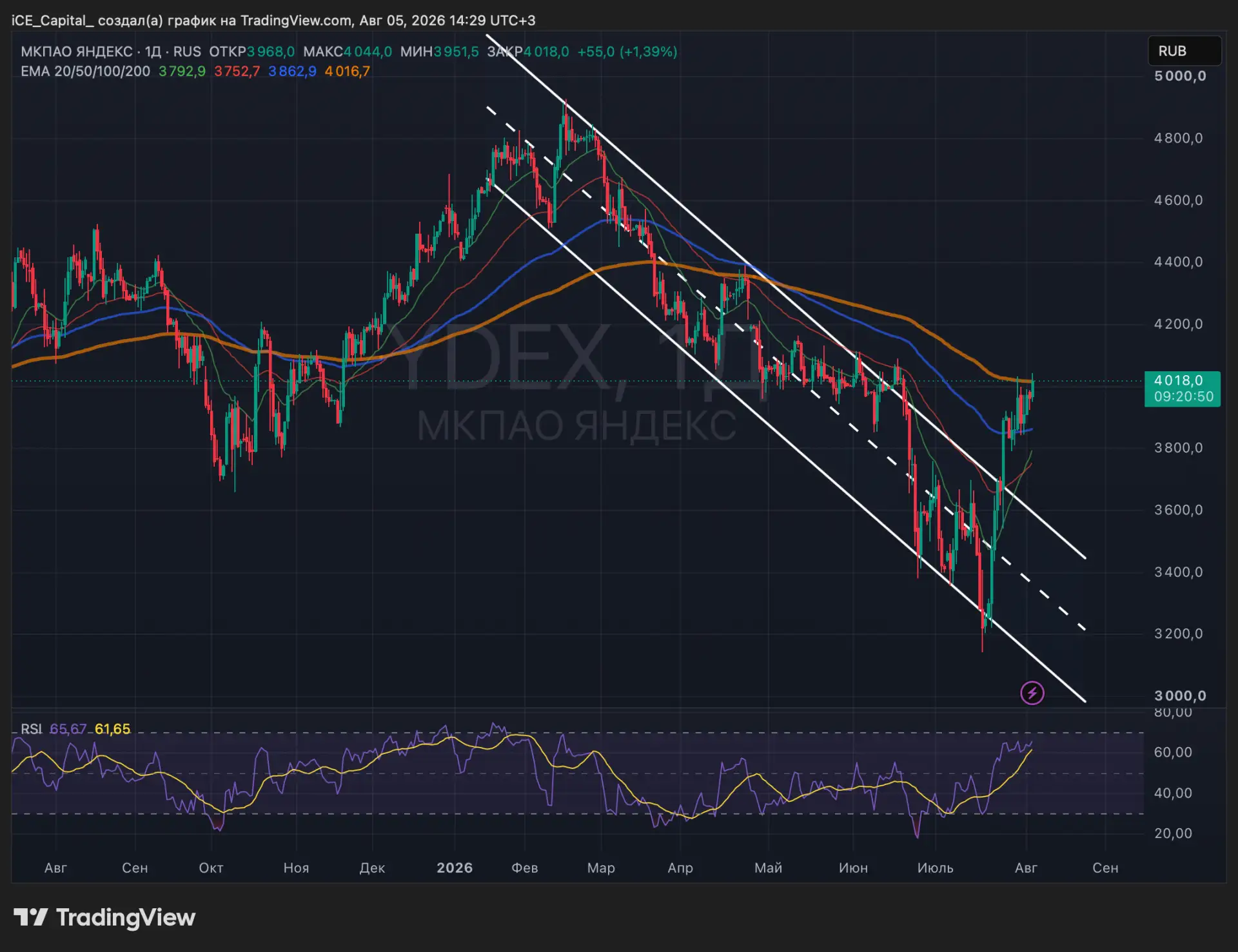
Task: Click the Июн label on time axis
Action: click(x=853, y=868)
